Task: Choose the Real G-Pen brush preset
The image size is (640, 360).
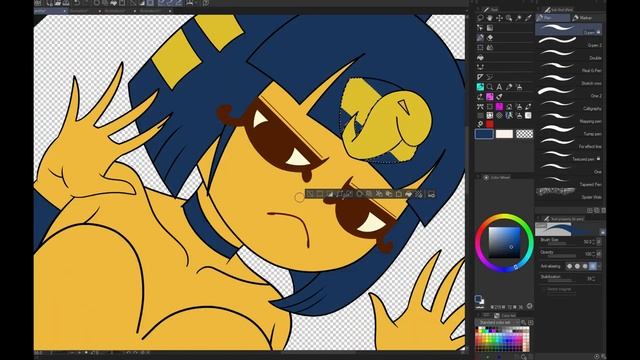Action: [569, 67]
